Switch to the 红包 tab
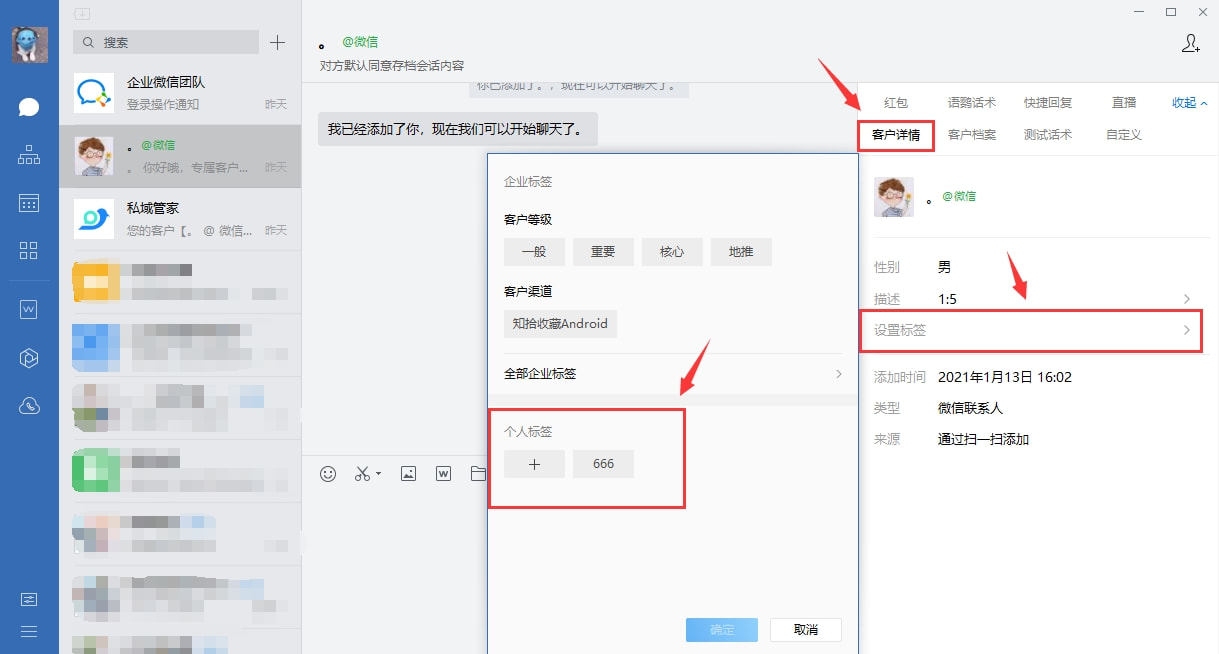This screenshot has width=1219, height=654. [x=895, y=103]
